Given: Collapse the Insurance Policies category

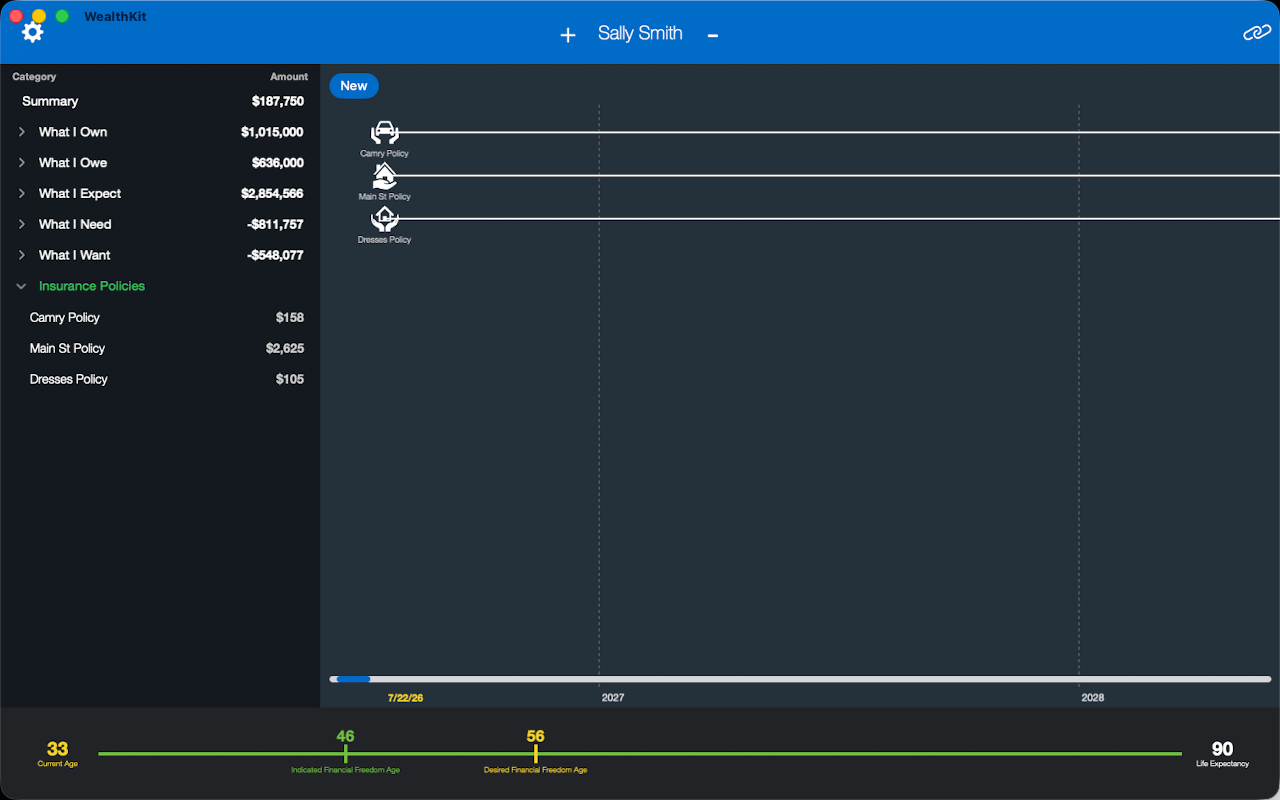Looking at the screenshot, I should 22,286.
